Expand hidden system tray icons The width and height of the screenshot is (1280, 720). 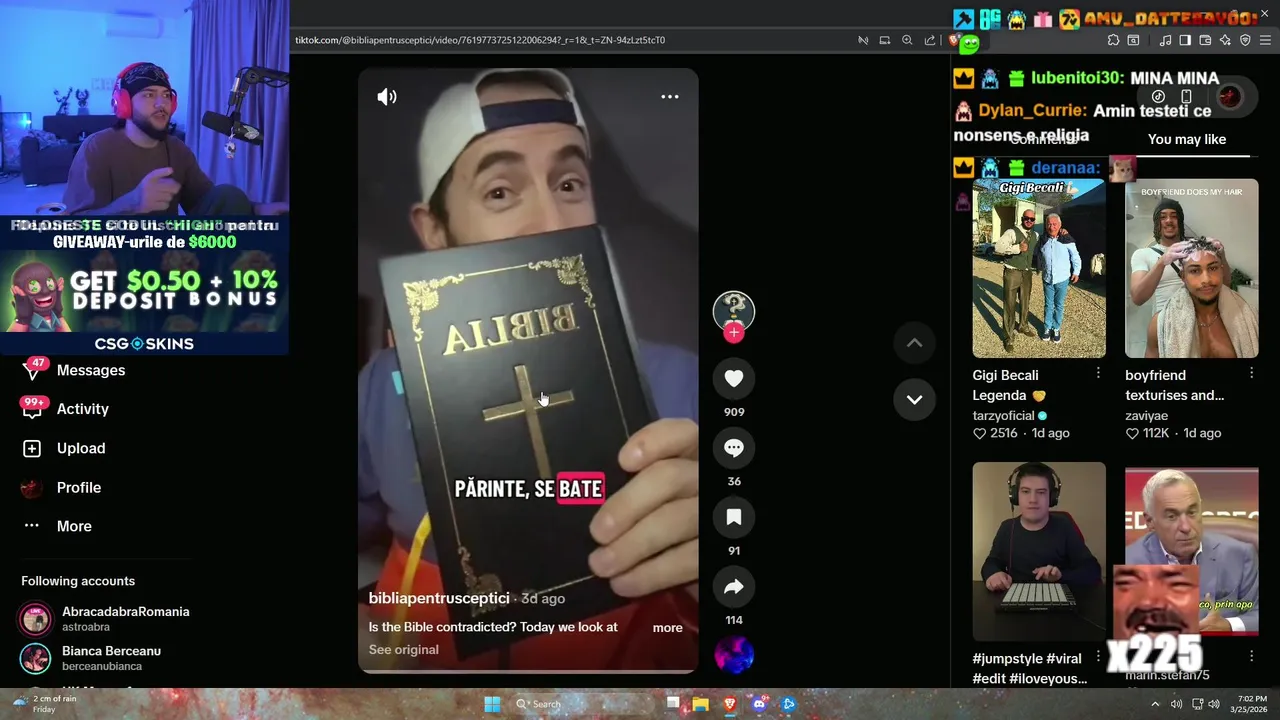point(1155,704)
